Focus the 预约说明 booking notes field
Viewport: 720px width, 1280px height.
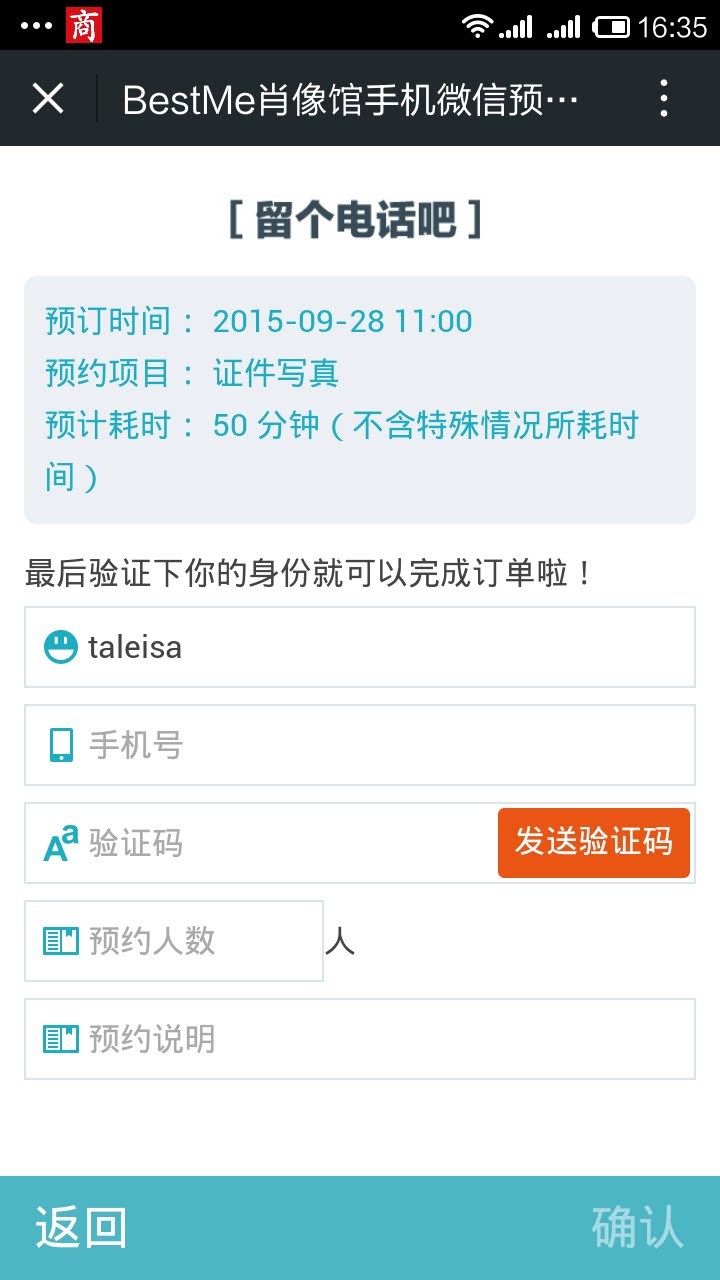tap(380, 1039)
